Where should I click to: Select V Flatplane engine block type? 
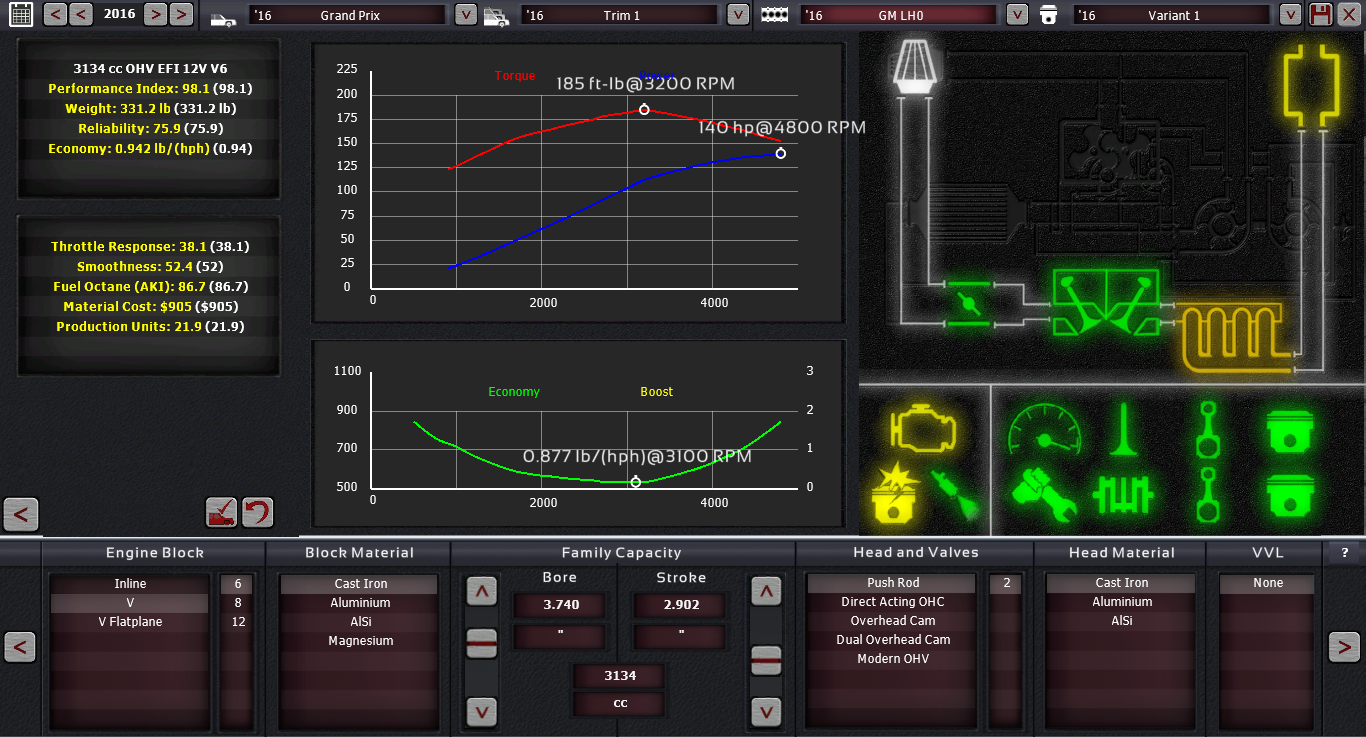130,622
